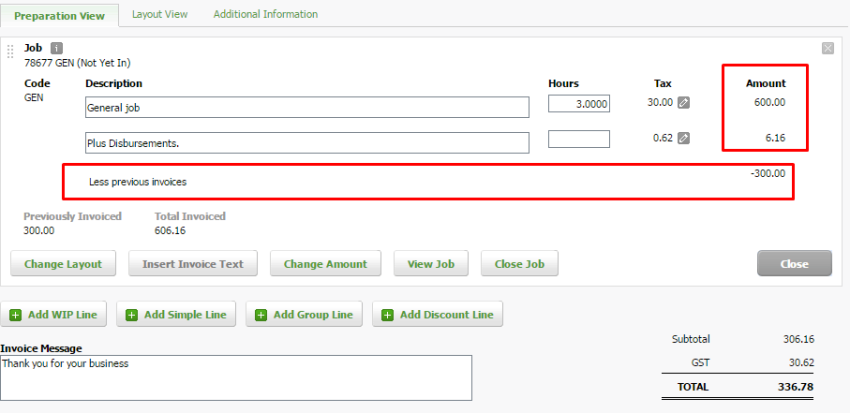The width and height of the screenshot is (850, 413).
Task: Click the Invoice Message heading
Action: coord(41,349)
